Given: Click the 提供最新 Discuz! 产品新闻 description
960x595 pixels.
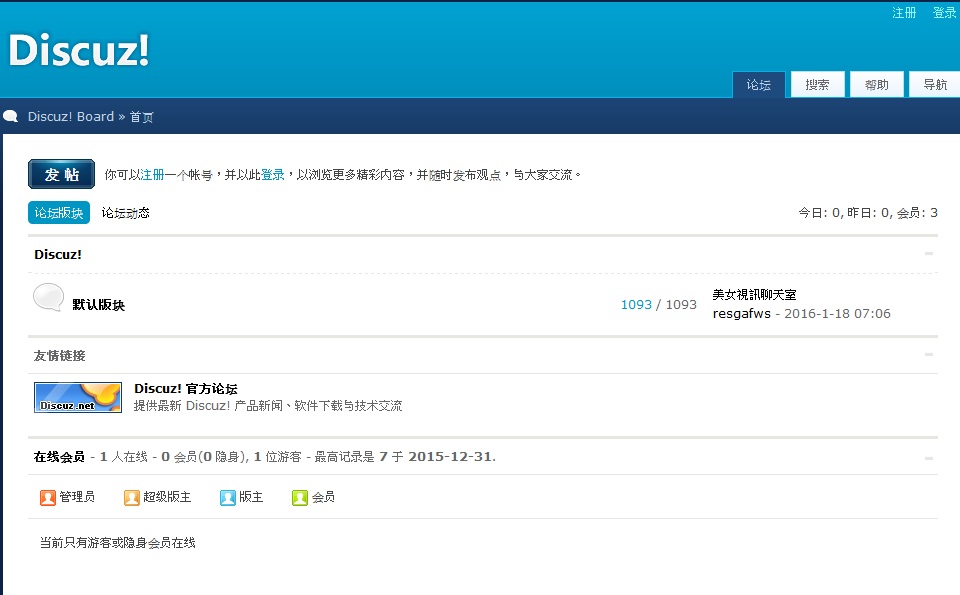Looking at the screenshot, I should (x=268, y=405).
